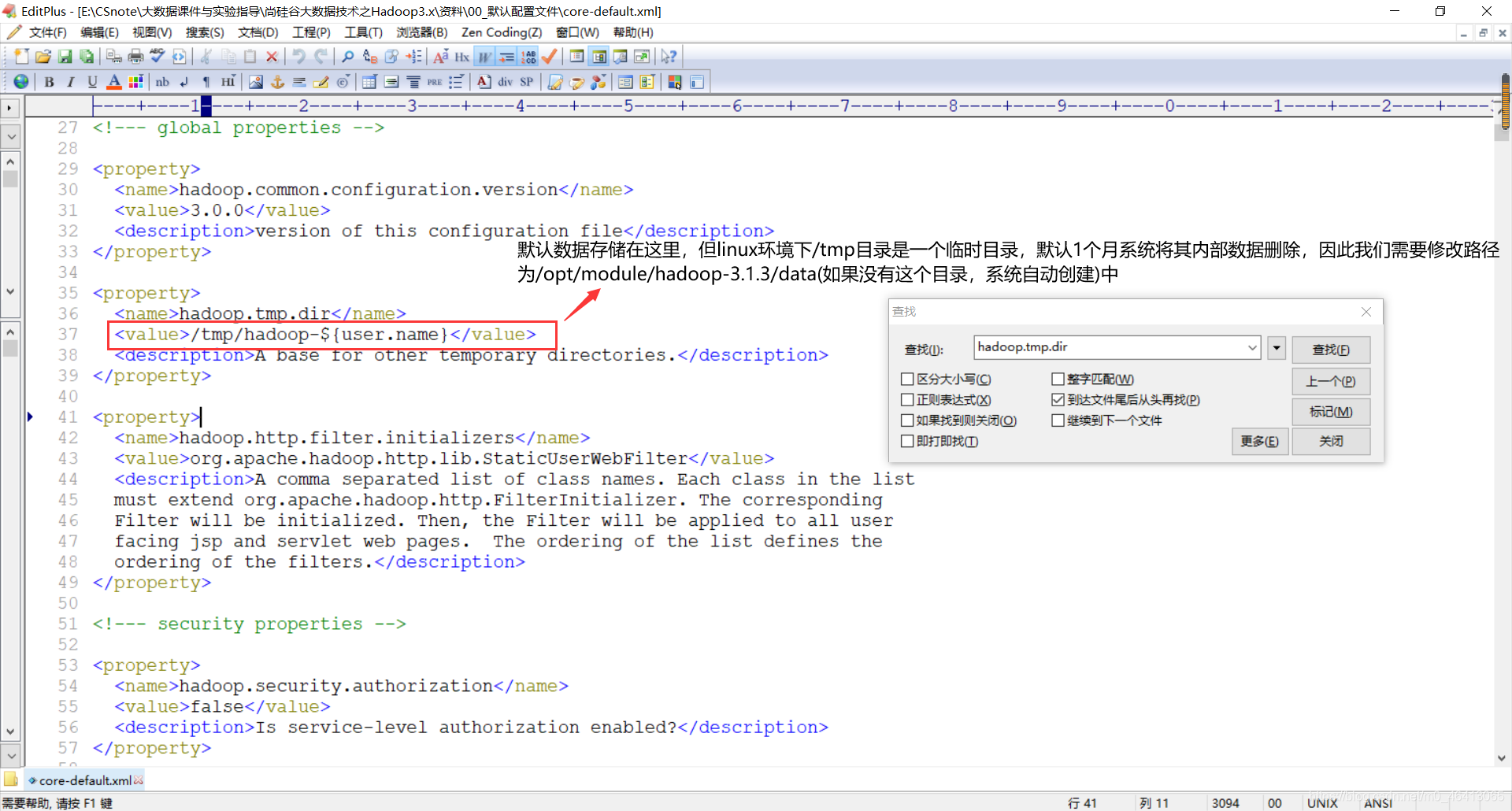Open the Zen Coding(Z) menu
This screenshot has height=811, width=1512.
tap(502, 32)
